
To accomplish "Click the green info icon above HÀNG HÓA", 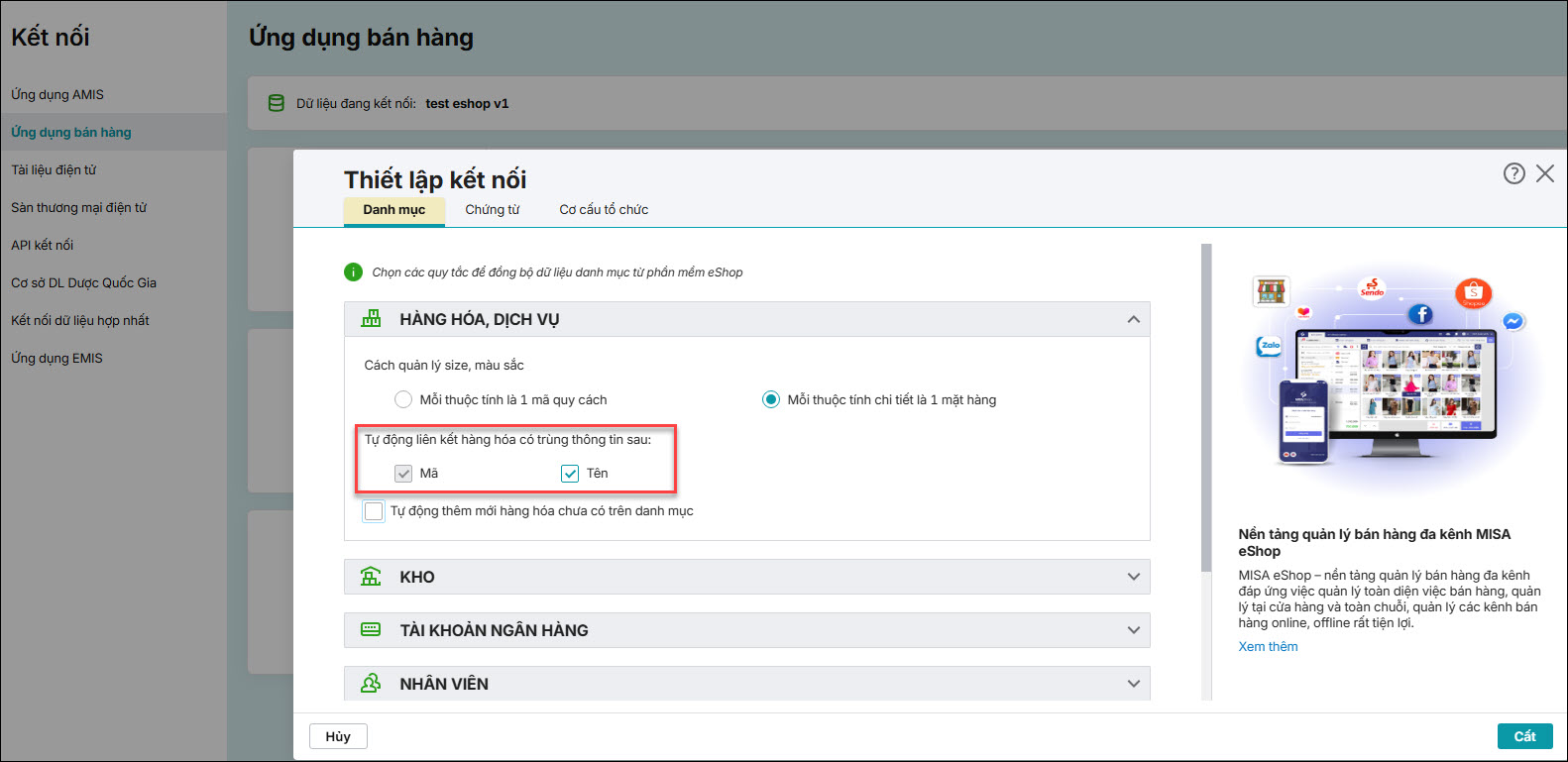I will [x=353, y=272].
